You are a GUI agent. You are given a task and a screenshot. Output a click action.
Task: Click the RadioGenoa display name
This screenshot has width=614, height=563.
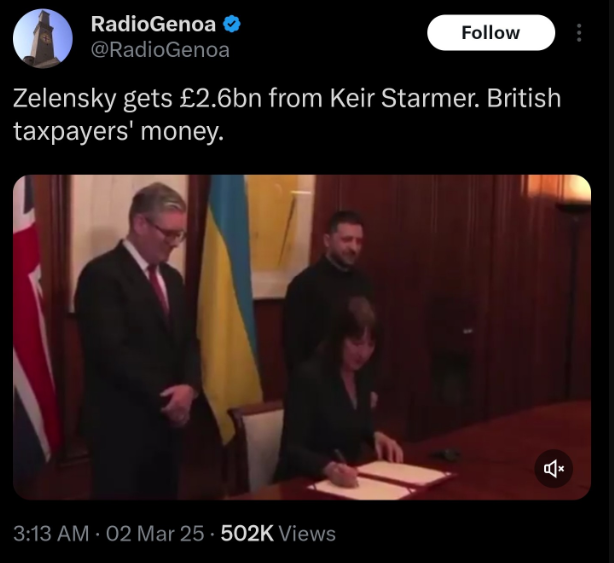(x=153, y=24)
